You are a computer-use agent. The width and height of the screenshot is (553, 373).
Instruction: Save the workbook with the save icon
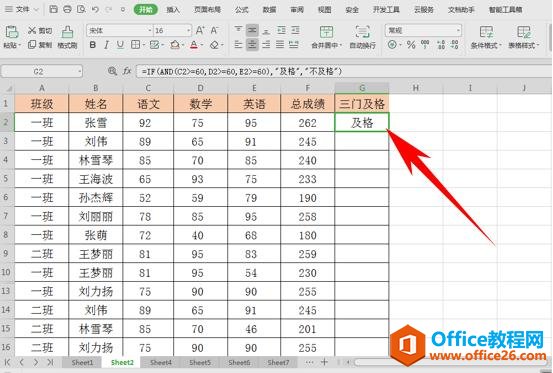coord(53,9)
